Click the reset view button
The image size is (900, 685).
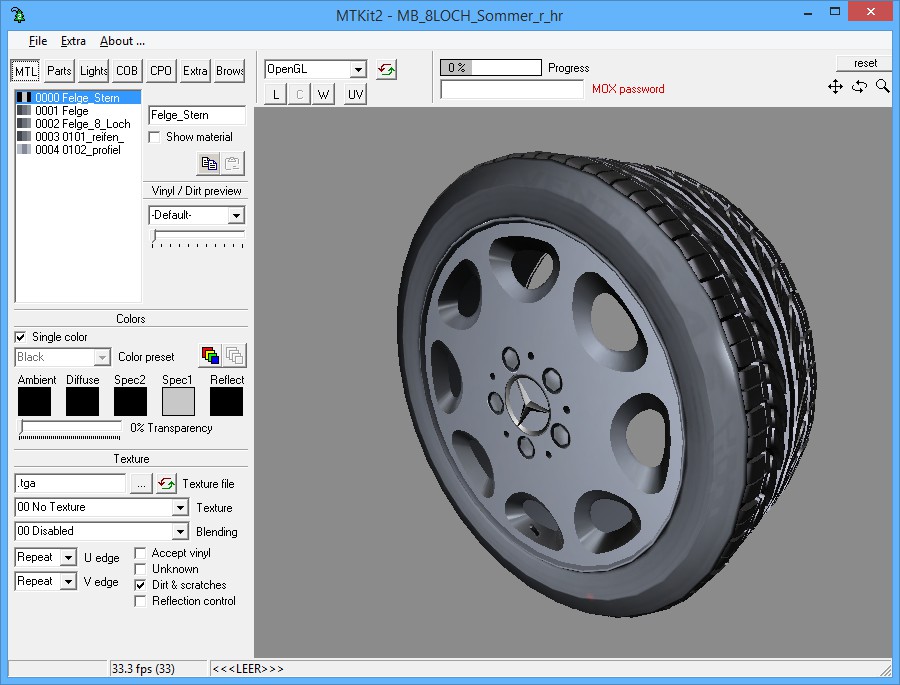(x=864, y=63)
